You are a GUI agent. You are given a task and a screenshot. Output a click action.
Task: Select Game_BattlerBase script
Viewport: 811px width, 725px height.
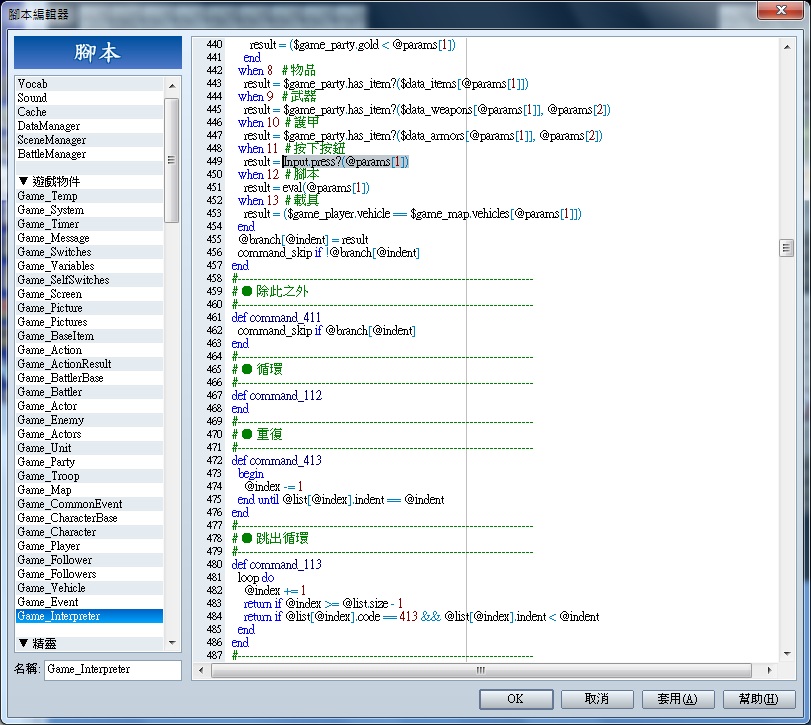[89, 378]
